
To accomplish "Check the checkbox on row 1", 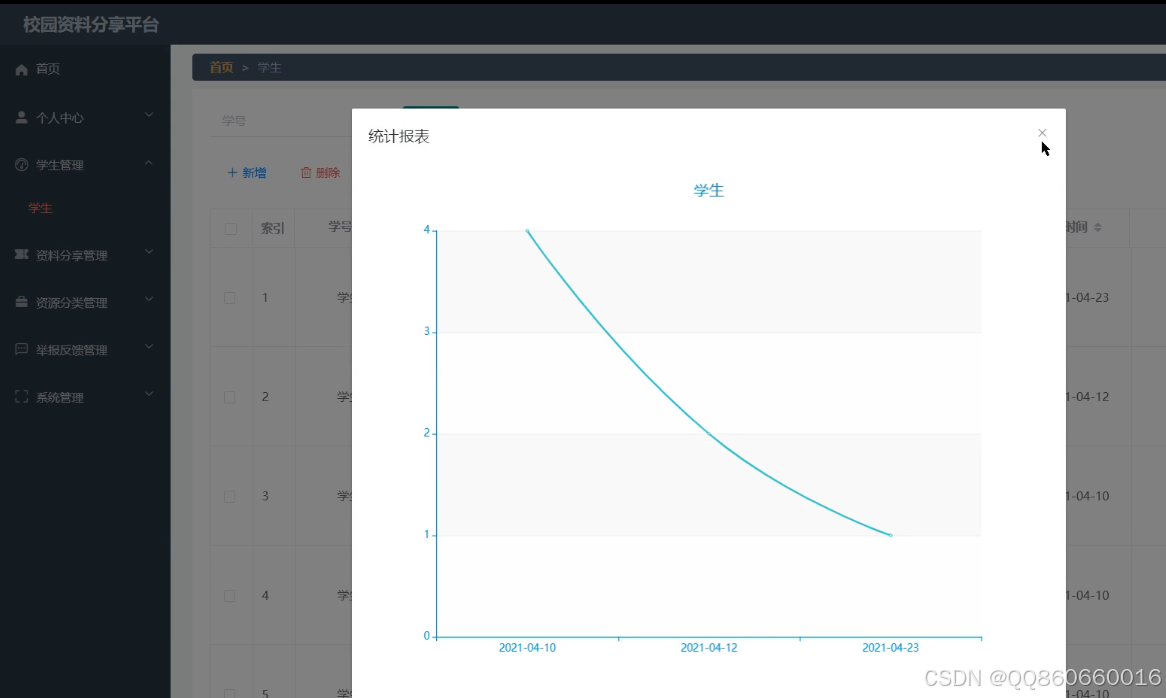I will click(x=229, y=297).
